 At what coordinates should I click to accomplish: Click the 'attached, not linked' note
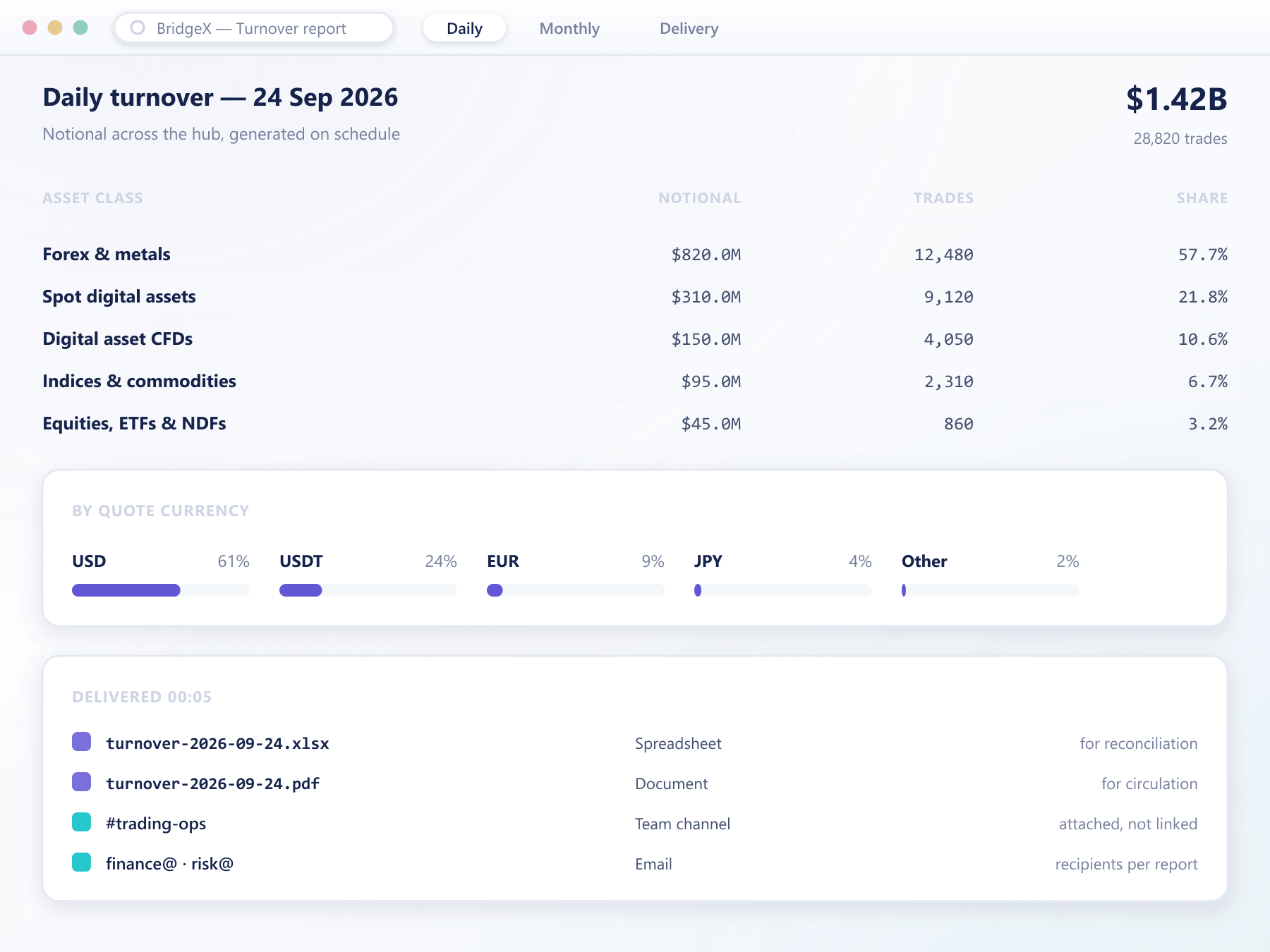pos(1128,824)
